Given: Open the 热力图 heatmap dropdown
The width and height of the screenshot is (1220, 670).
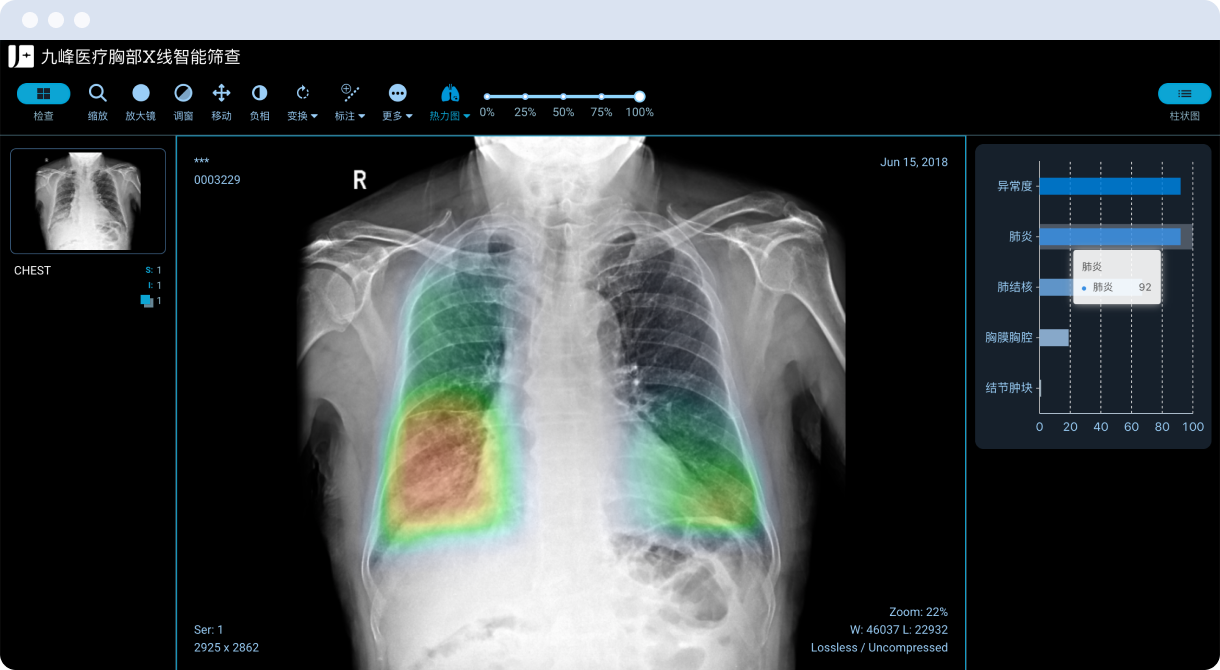Looking at the screenshot, I should (450, 102).
